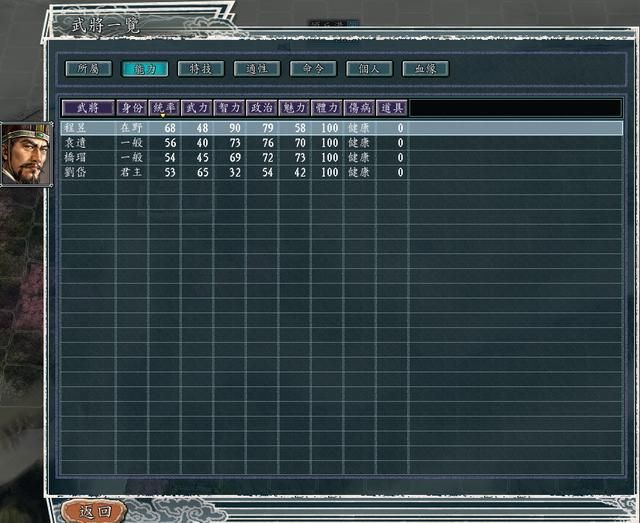Open the 血緣 tab
Viewport: 640px width, 523px height.
426,69
